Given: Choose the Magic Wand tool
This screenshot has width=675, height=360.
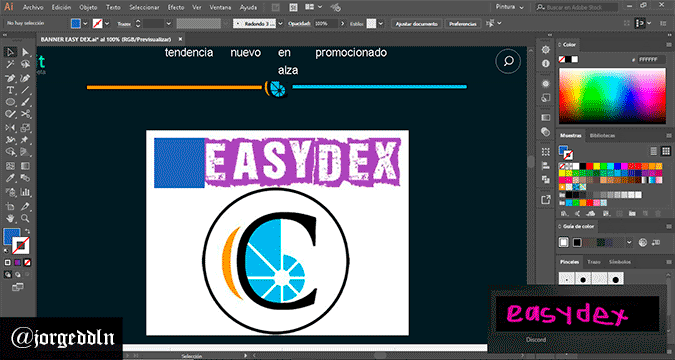Looking at the screenshot, I should pos(10,65).
